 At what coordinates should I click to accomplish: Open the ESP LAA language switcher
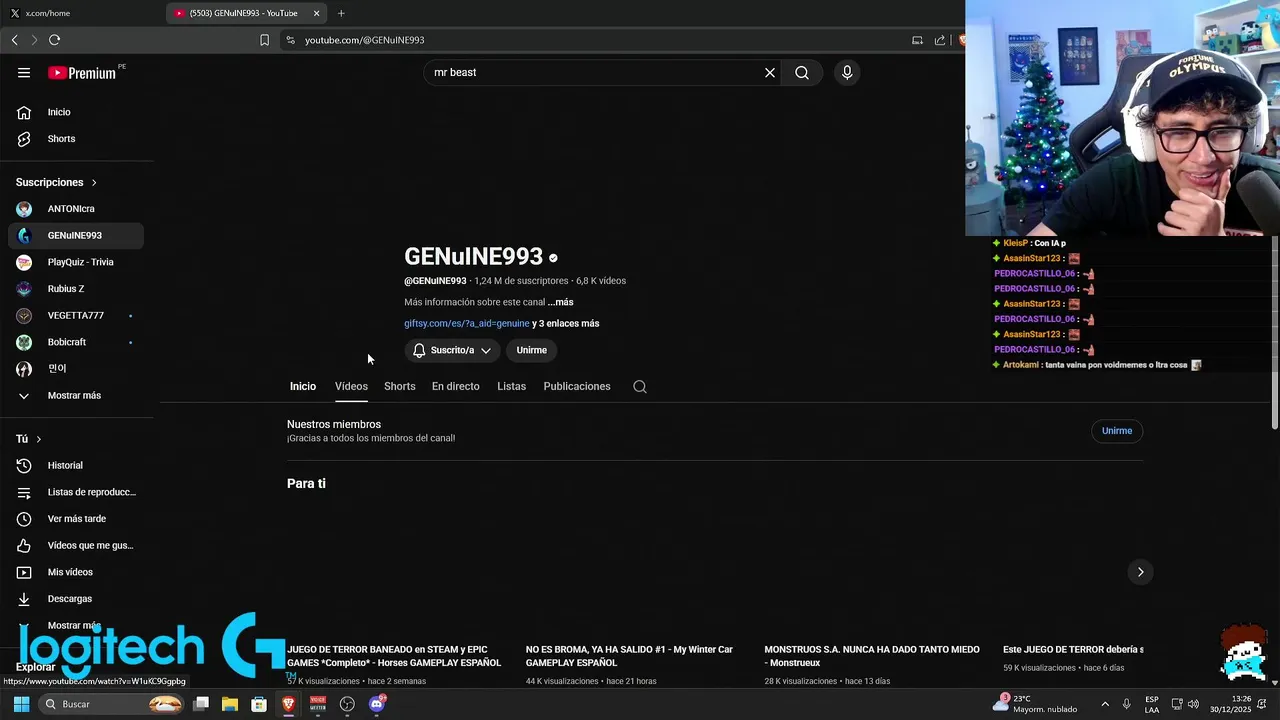pyautogui.click(x=1152, y=704)
